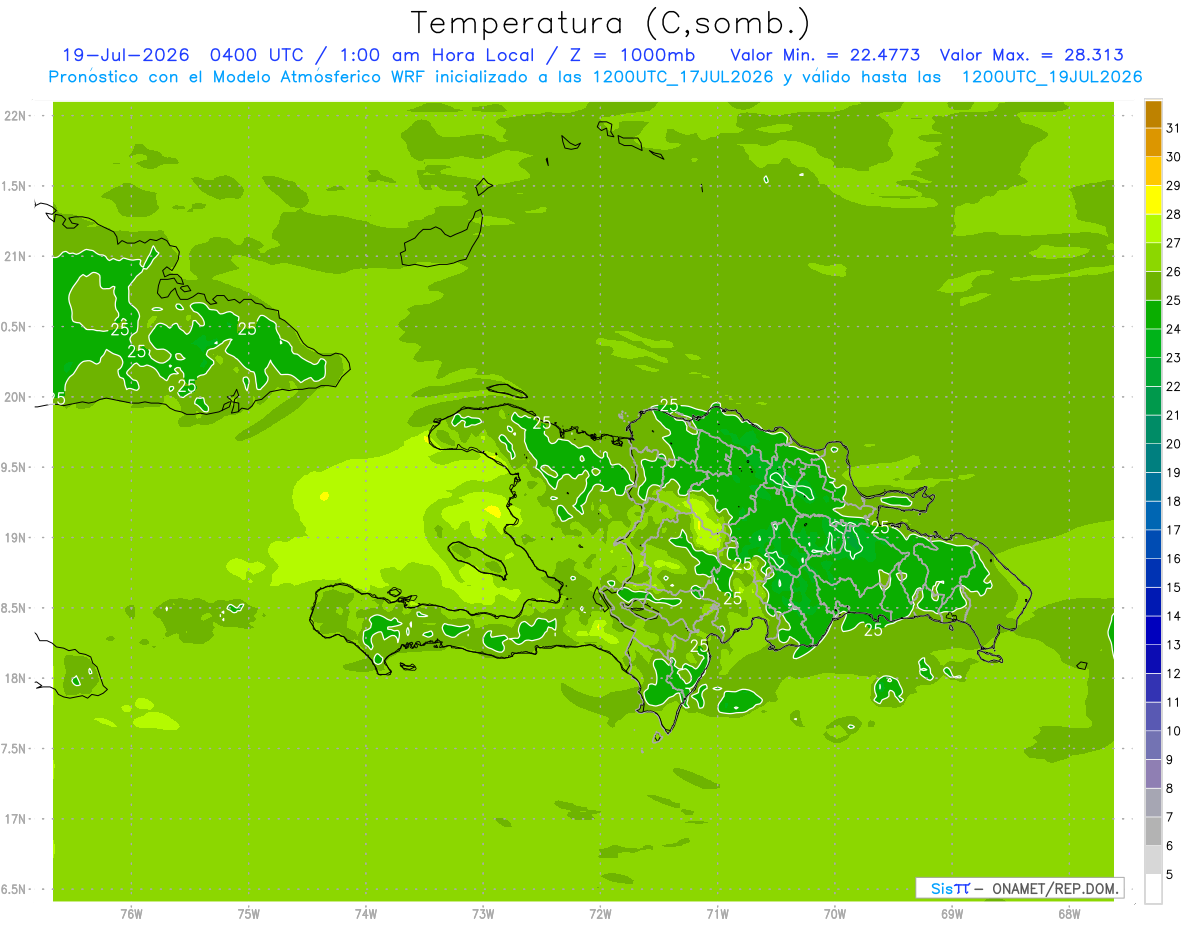Viewport: 1200px width, 927px height.
Task: Click the lime swatch between 27 and 28
Action: [x=1153, y=229]
